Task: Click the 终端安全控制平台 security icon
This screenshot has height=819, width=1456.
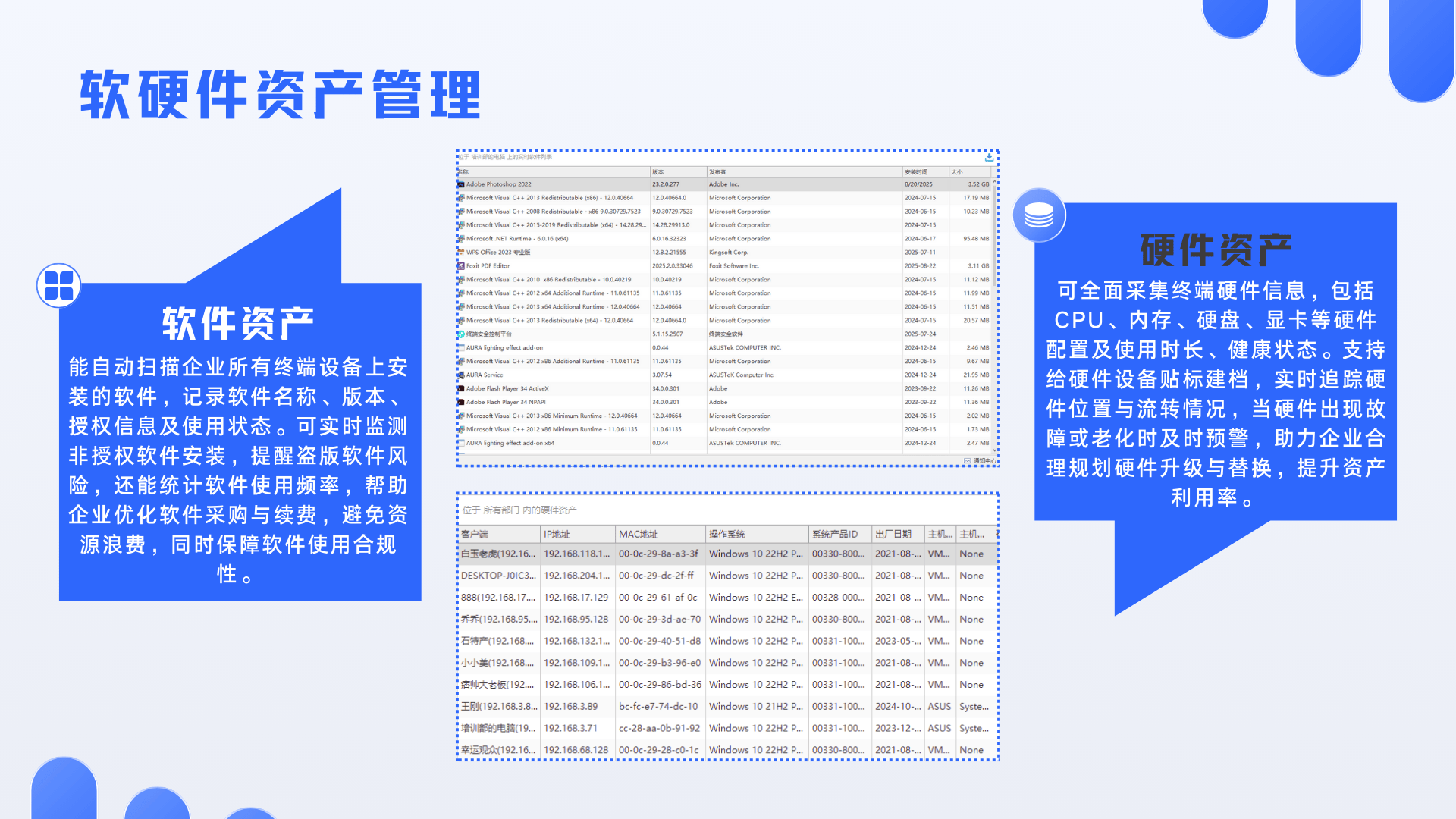Action: click(460, 334)
